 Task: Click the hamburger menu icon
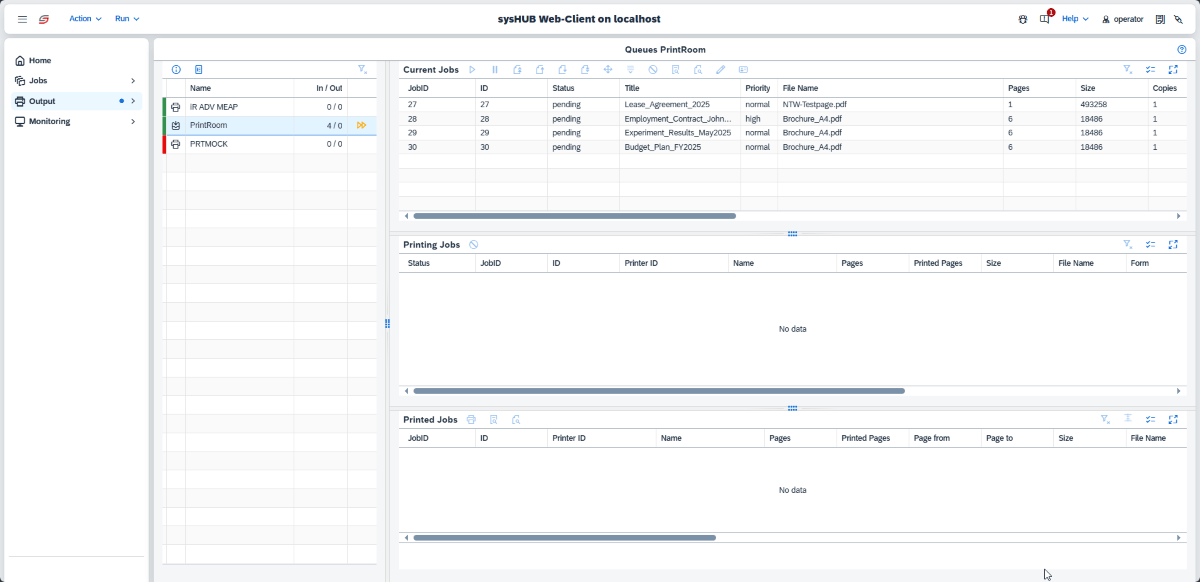22,19
